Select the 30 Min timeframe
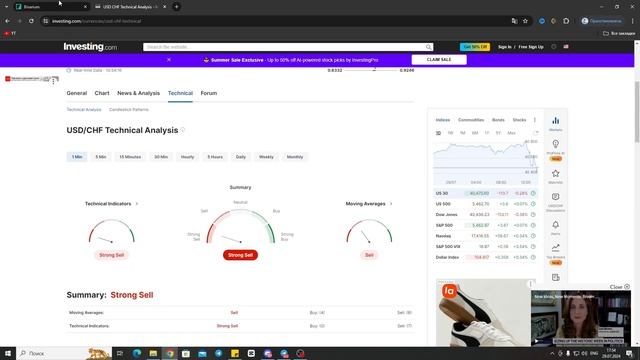 coord(161,157)
